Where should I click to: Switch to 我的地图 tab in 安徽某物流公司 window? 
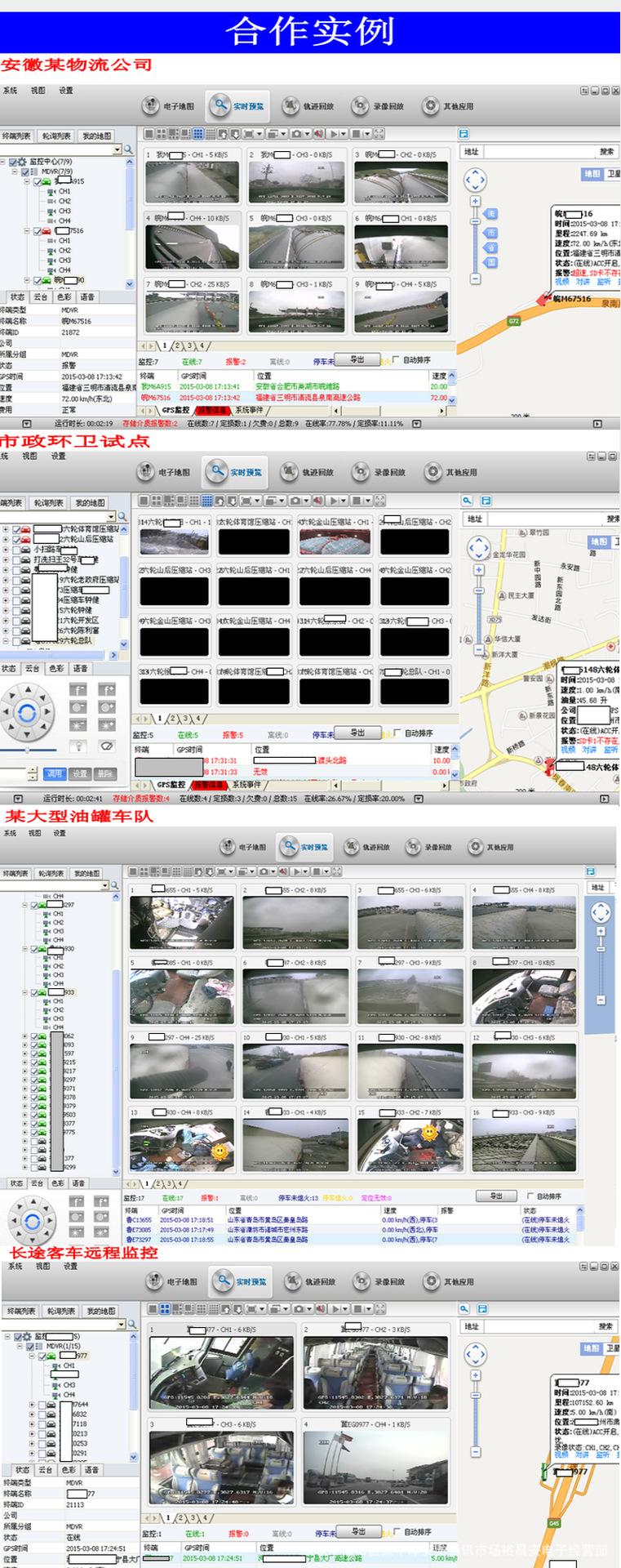pyautogui.click(x=95, y=136)
